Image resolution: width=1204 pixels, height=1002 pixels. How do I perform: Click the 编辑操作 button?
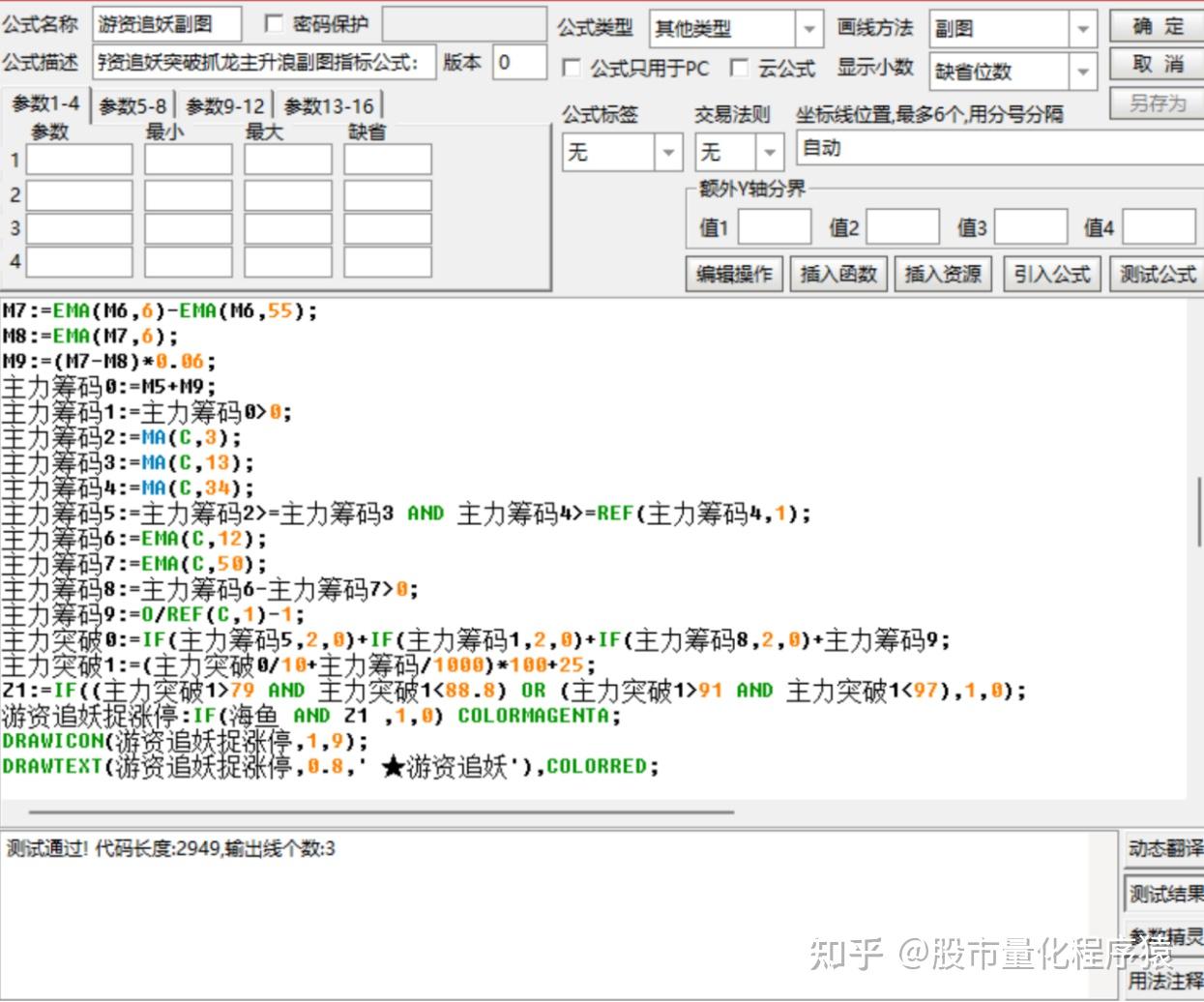[x=734, y=275]
